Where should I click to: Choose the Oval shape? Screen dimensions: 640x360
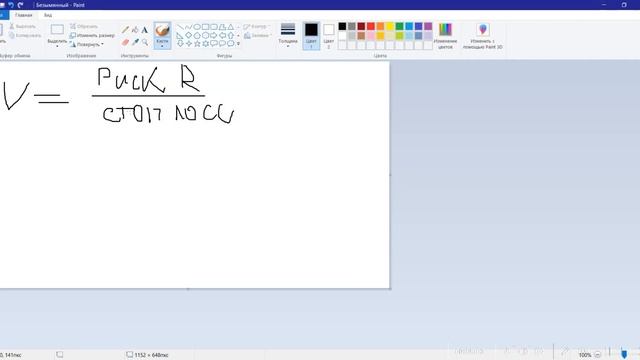click(197, 27)
